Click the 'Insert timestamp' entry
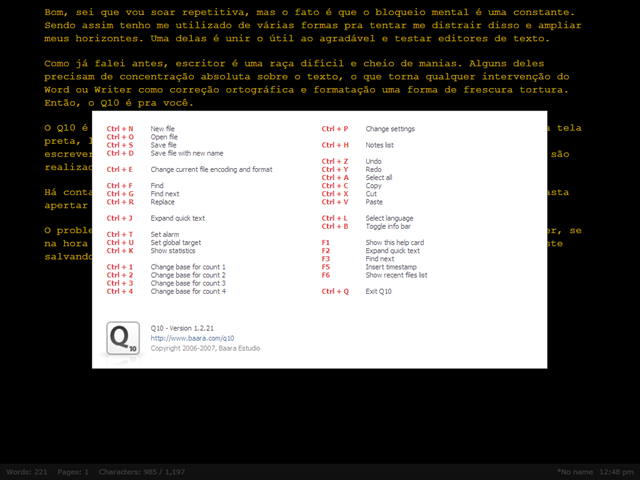 [x=391, y=267]
